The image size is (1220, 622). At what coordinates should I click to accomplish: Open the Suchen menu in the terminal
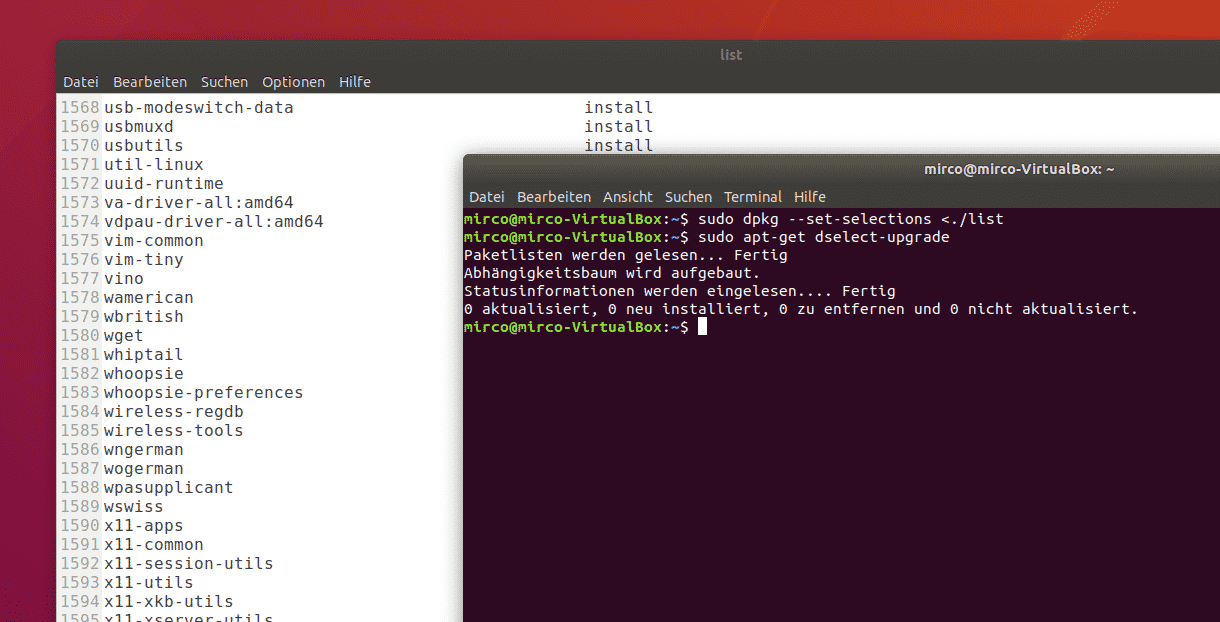(x=688, y=197)
